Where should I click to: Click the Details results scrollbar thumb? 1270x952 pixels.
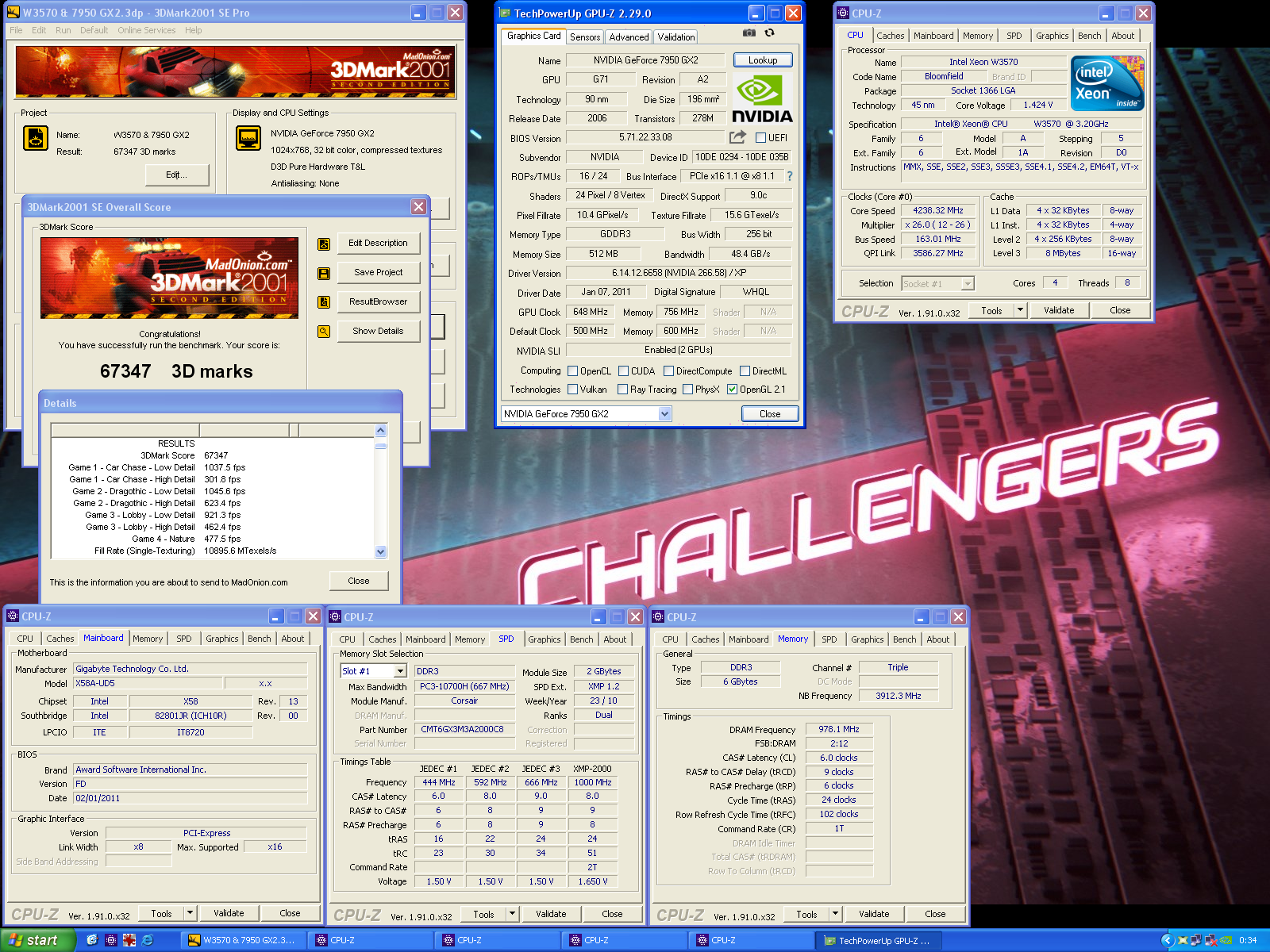[381, 446]
